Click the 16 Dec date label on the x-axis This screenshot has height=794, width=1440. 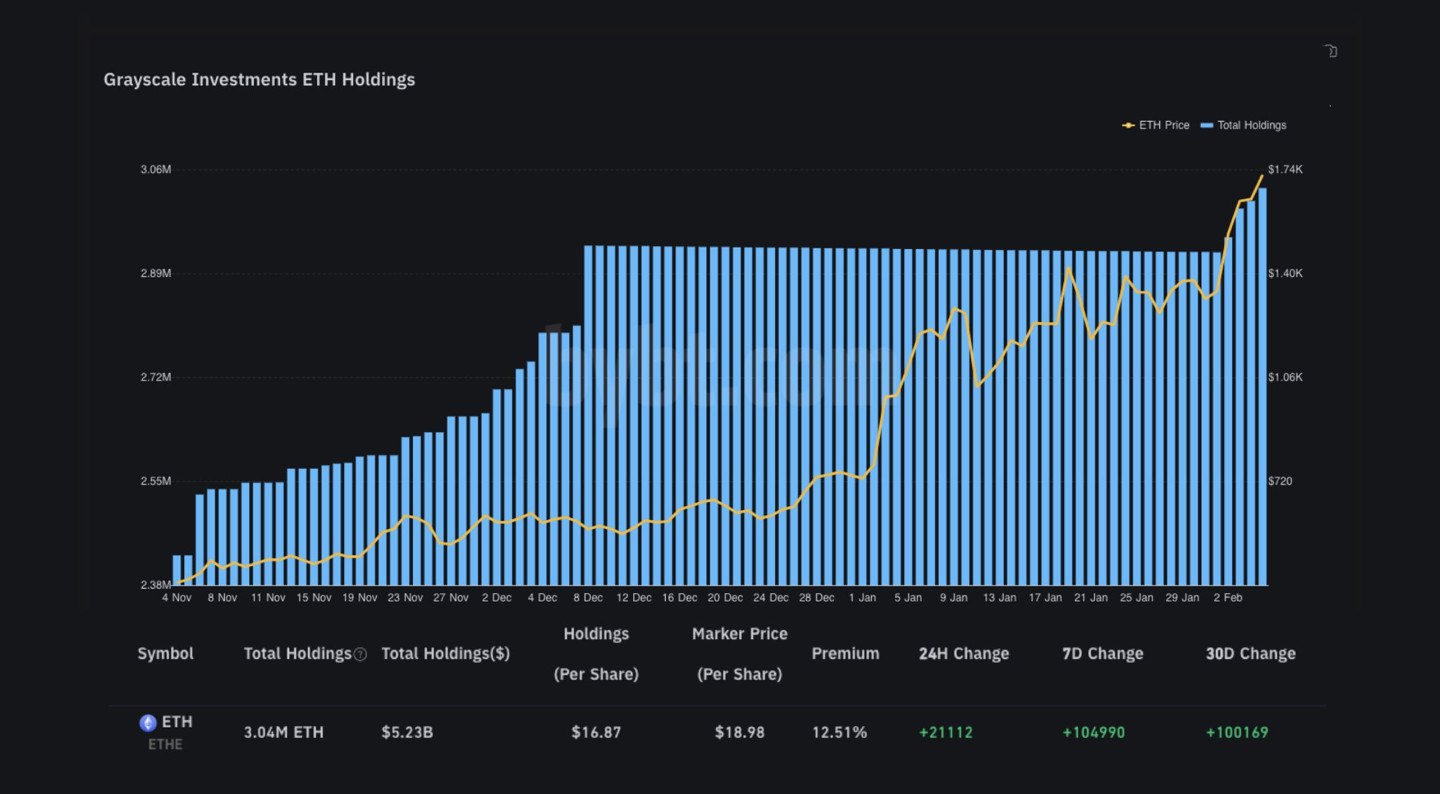[680, 597]
